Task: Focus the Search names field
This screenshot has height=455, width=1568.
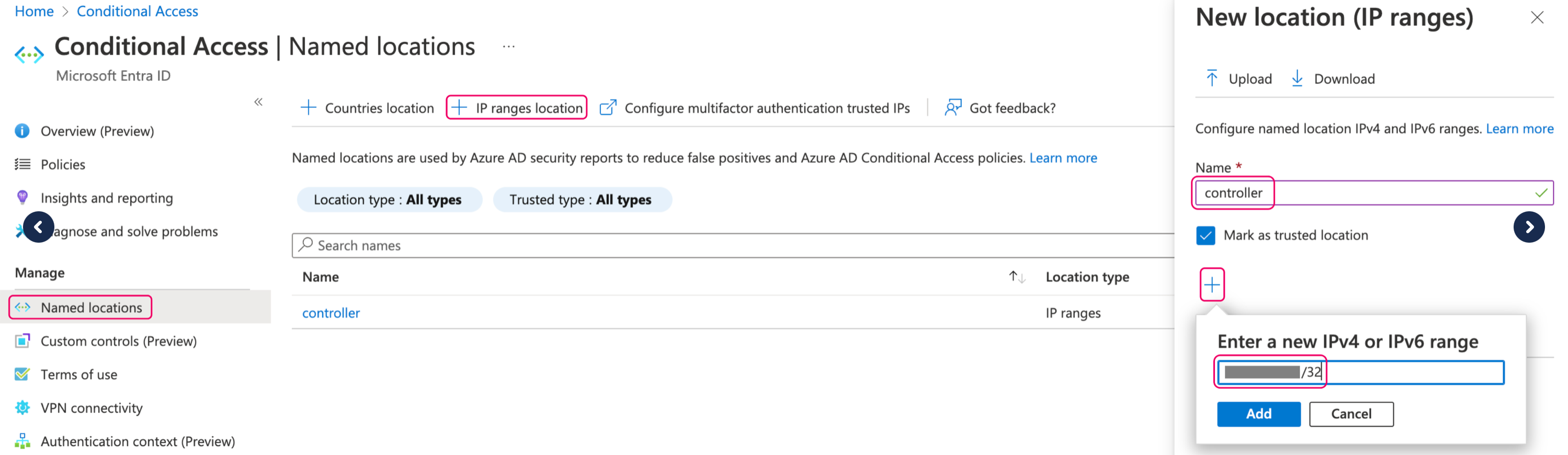Action: (x=733, y=245)
